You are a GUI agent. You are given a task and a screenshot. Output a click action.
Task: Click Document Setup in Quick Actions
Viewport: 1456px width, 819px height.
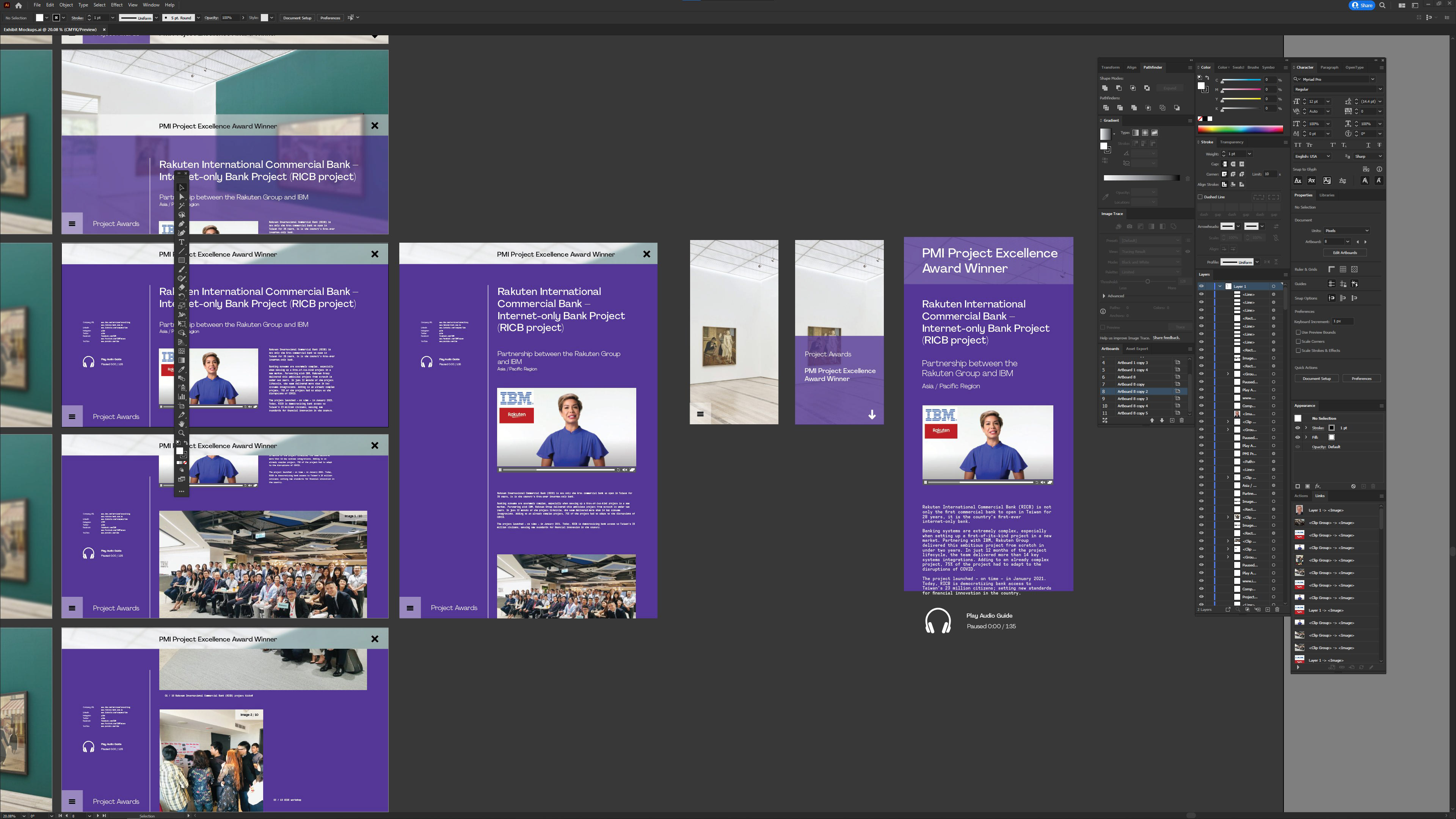click(x=1316, y=379)
